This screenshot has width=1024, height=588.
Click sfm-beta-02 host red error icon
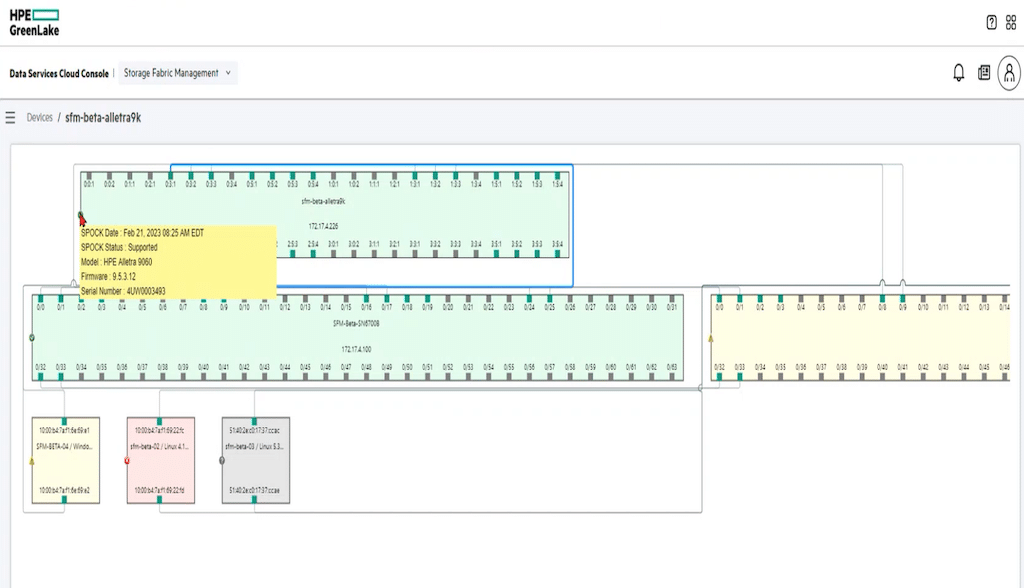tap(127, 461)
